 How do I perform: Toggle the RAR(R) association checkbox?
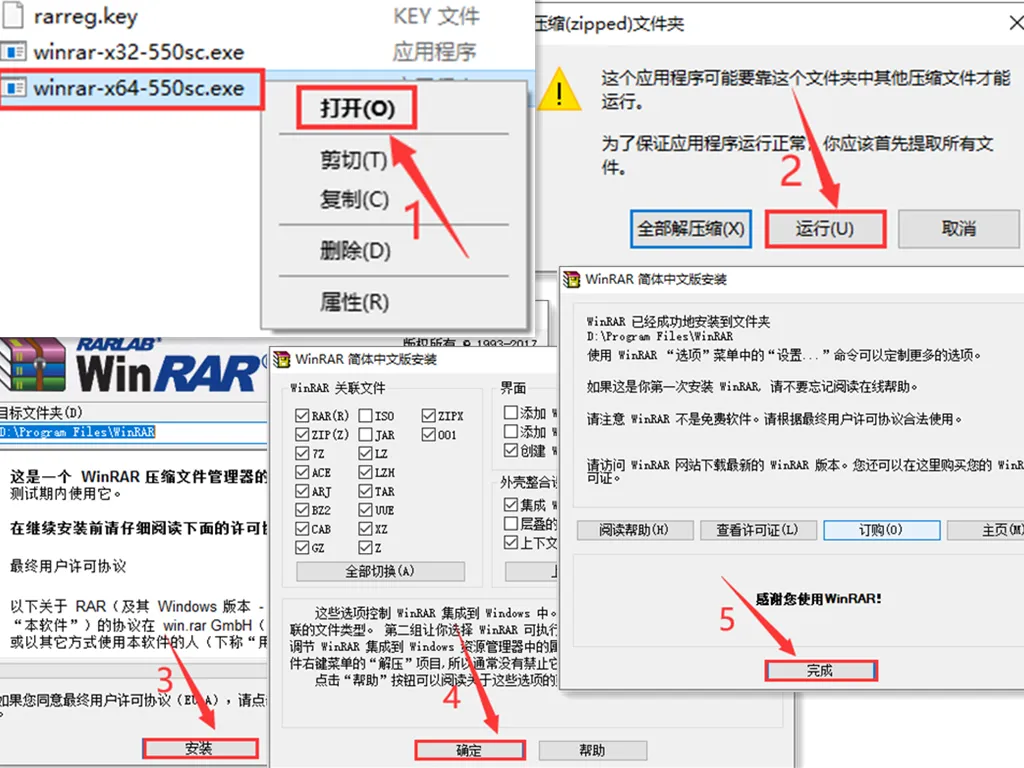302,415
